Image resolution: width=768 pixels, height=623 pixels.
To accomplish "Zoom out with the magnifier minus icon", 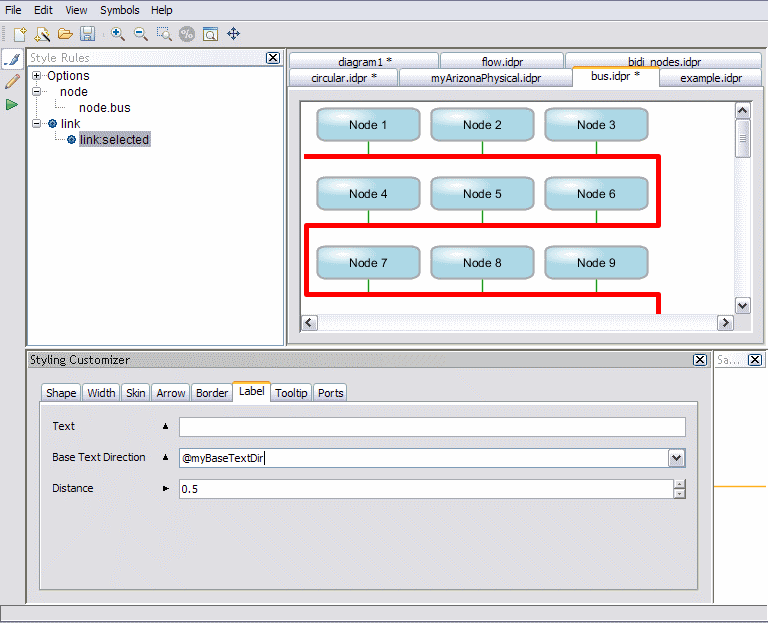I will coord(141,34).
